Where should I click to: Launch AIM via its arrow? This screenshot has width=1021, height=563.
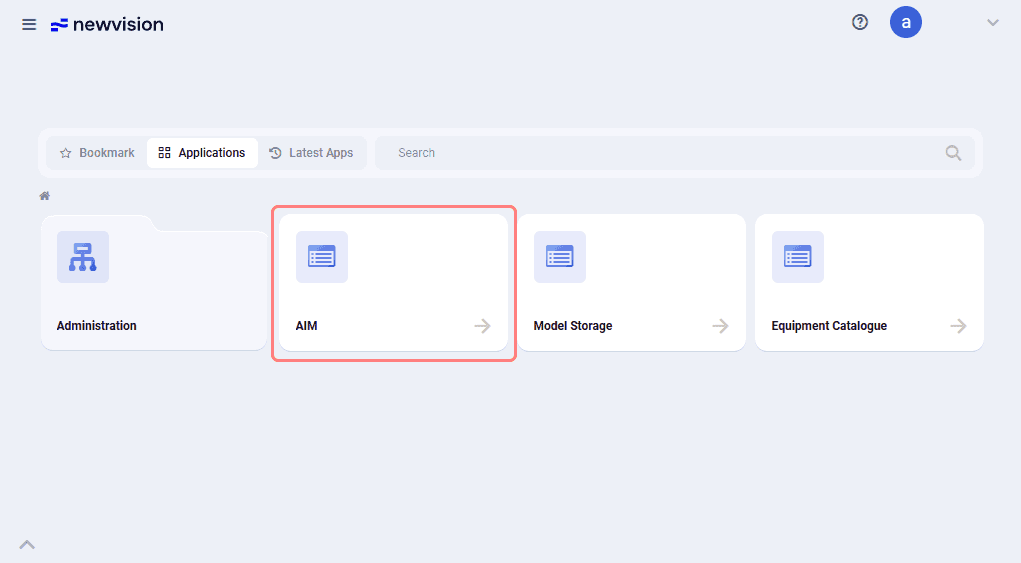click(483, 326)
